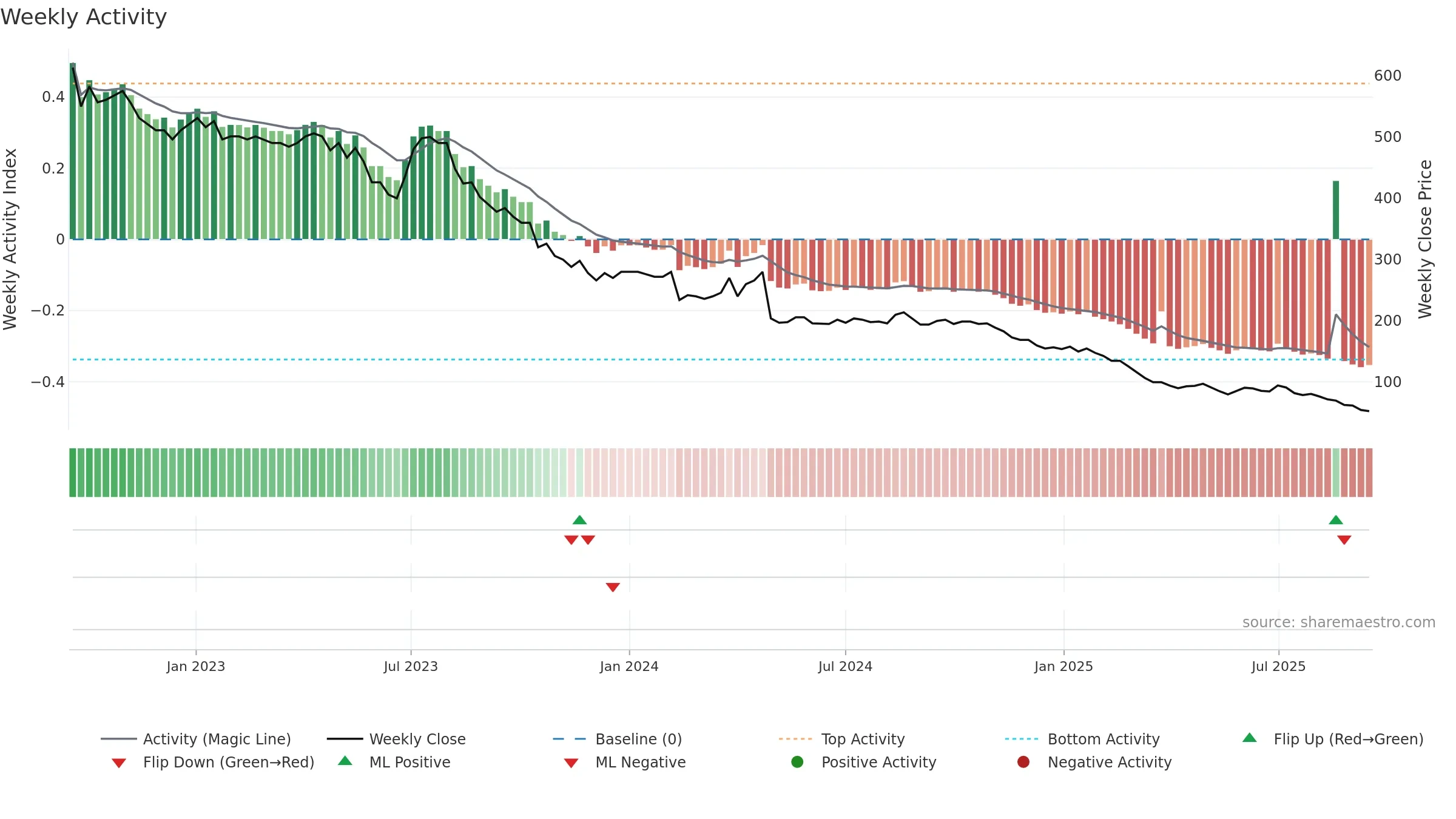
Task: Click the 400 tick on the price axis
Action: 1387,198
